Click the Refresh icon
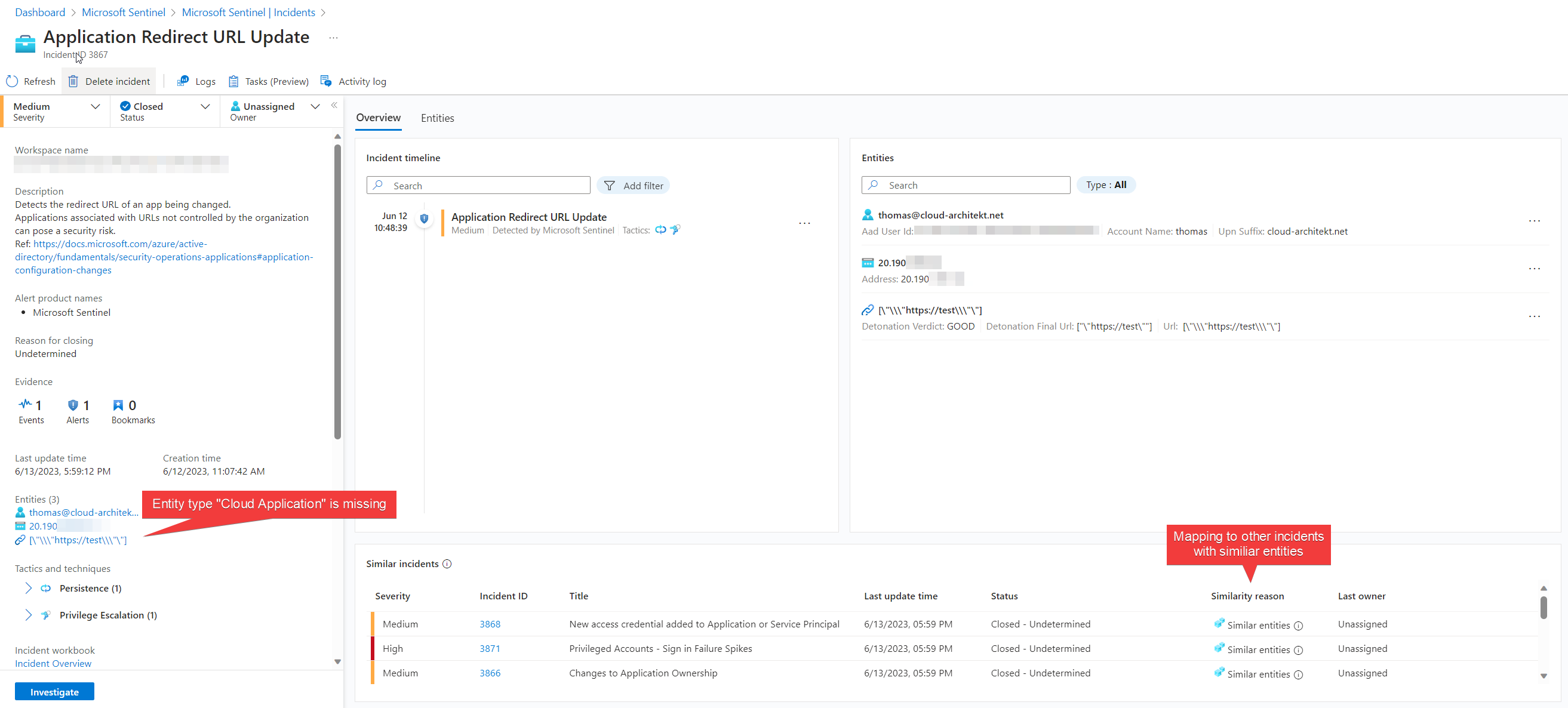Viewport: 1568px width, 708px height. (x=11, y=81)
